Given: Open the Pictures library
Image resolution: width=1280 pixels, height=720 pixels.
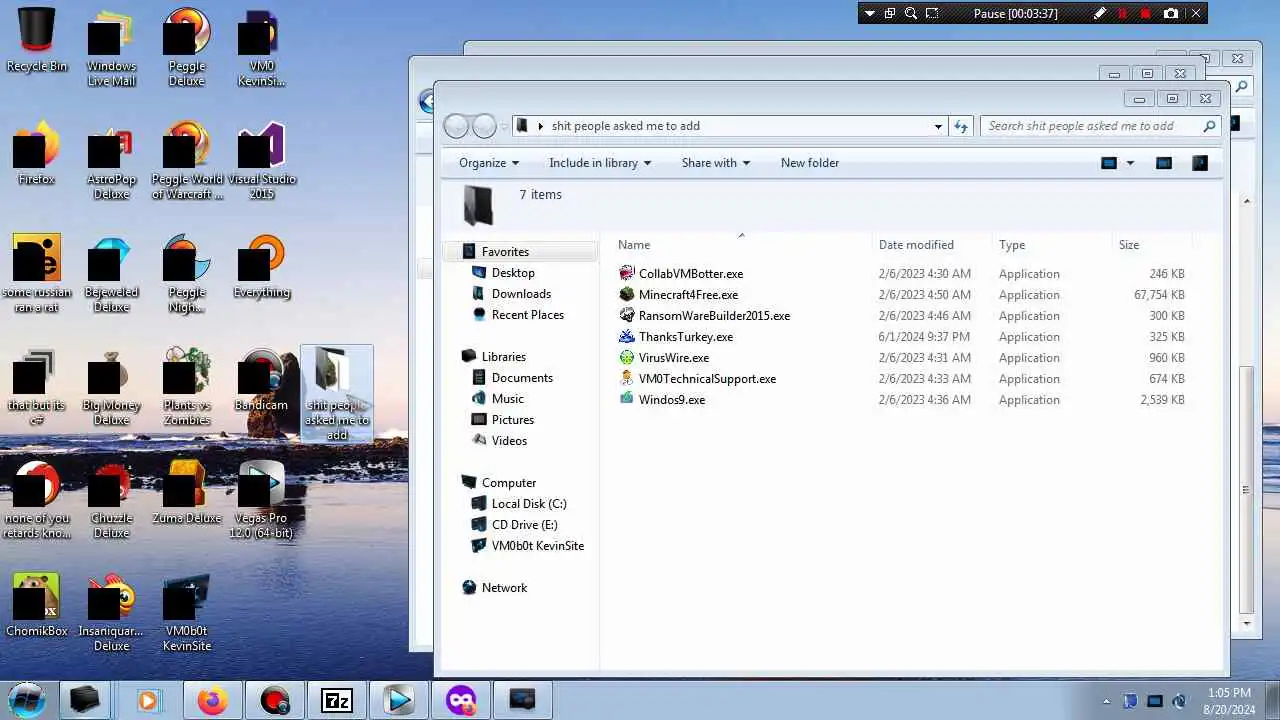Looking at the screenshot, I should [x=502, y=420].
